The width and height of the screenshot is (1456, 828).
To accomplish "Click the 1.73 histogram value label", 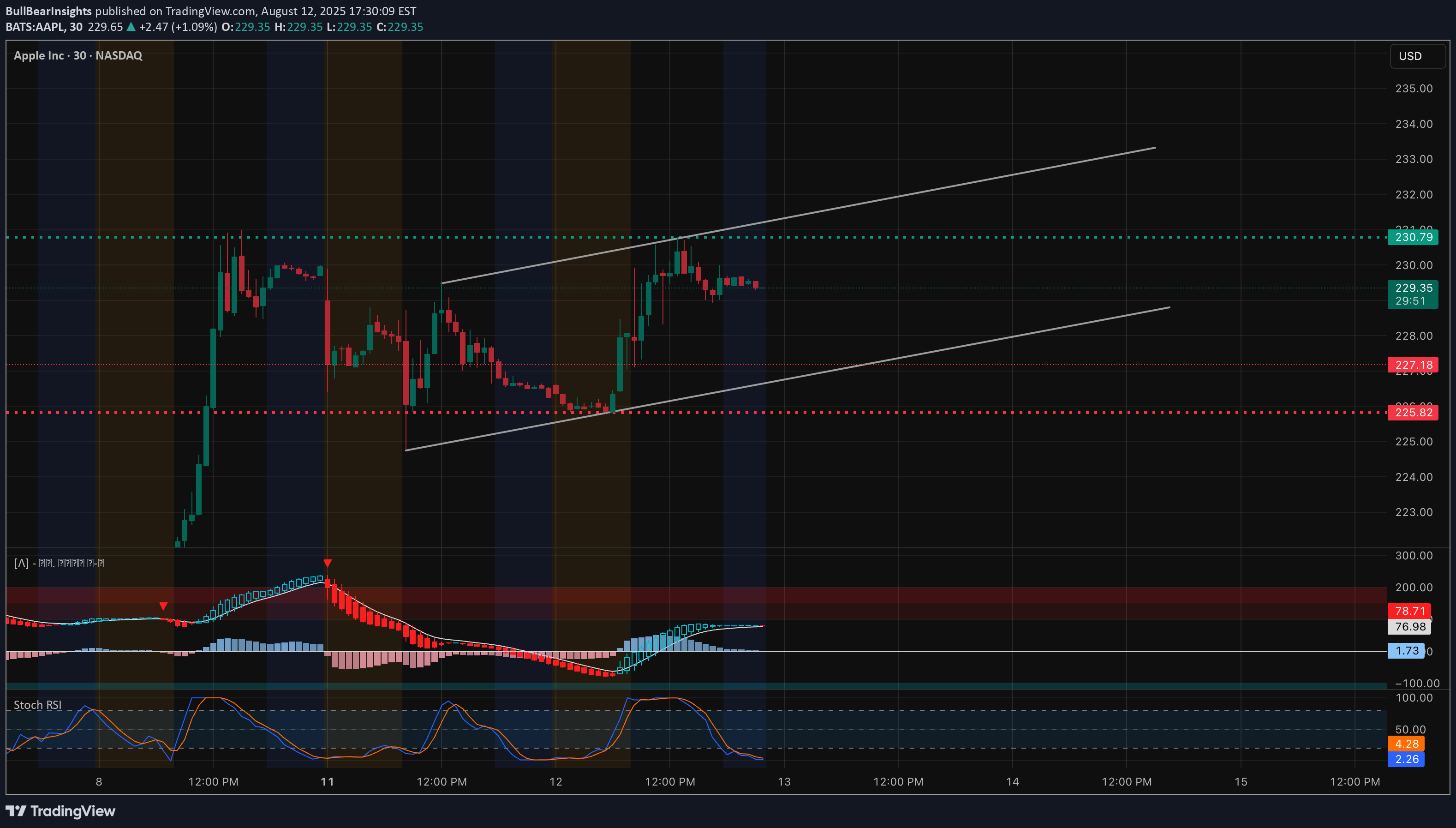I will (x=1406, y=651).
